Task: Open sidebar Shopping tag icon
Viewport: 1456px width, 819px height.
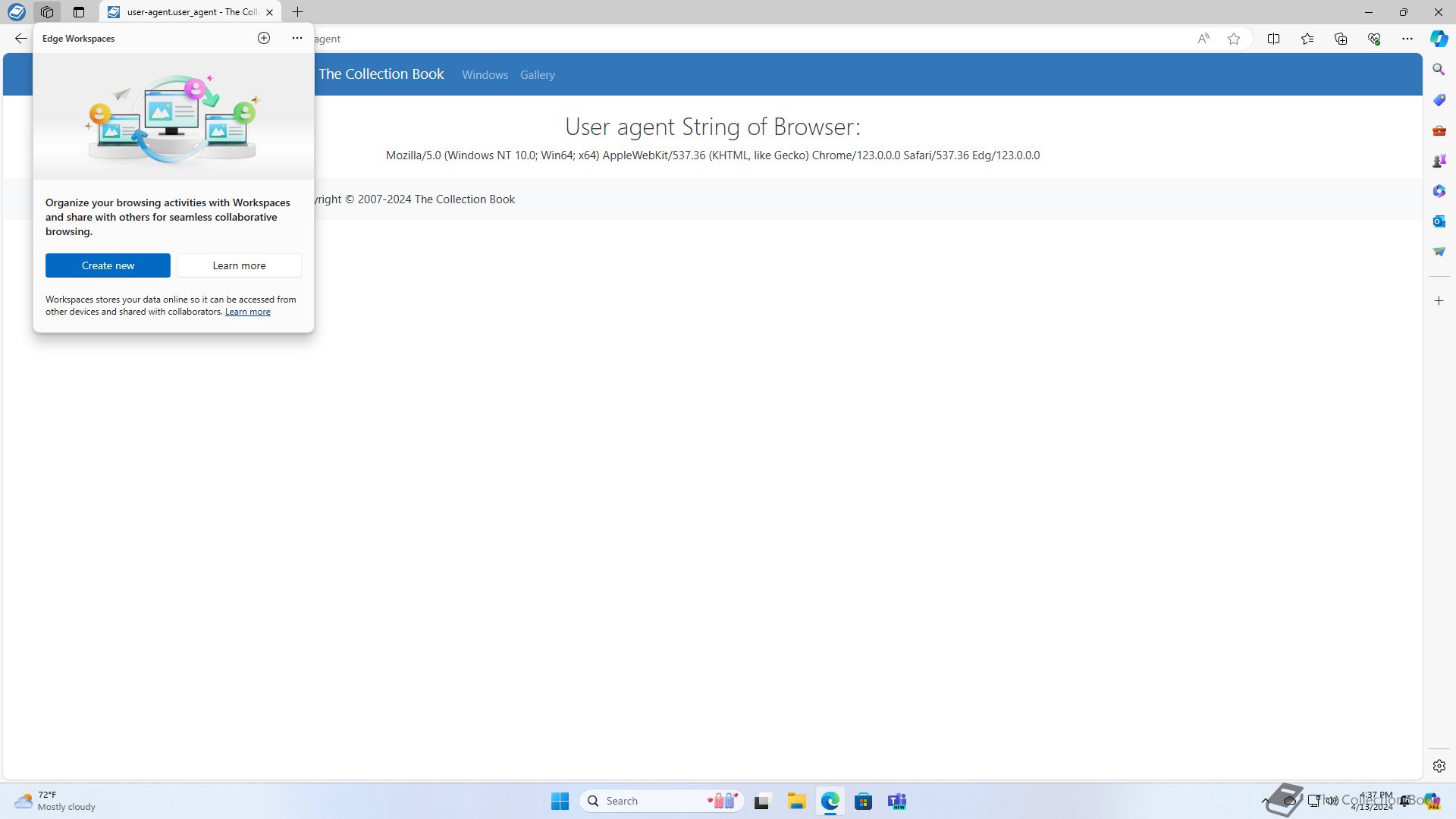Action: 1439,100
